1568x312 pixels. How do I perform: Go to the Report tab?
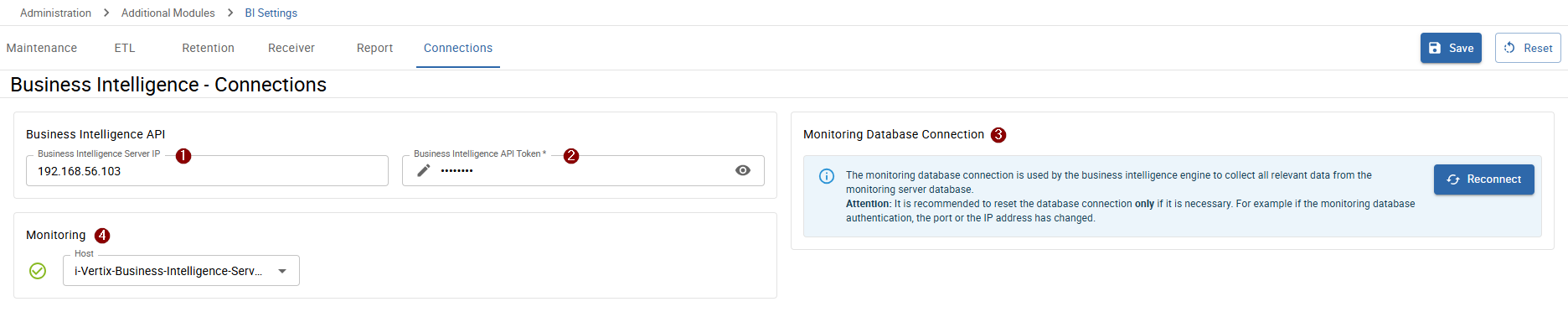[x=374, y=48]
